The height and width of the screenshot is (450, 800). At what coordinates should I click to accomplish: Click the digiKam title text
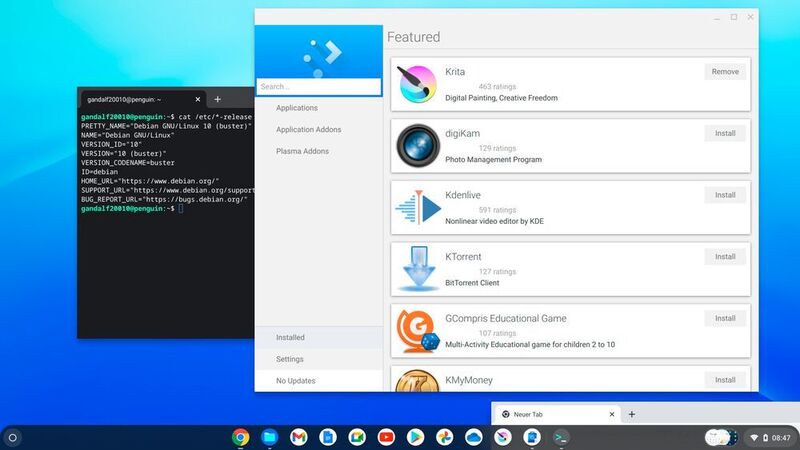point(462,134)
